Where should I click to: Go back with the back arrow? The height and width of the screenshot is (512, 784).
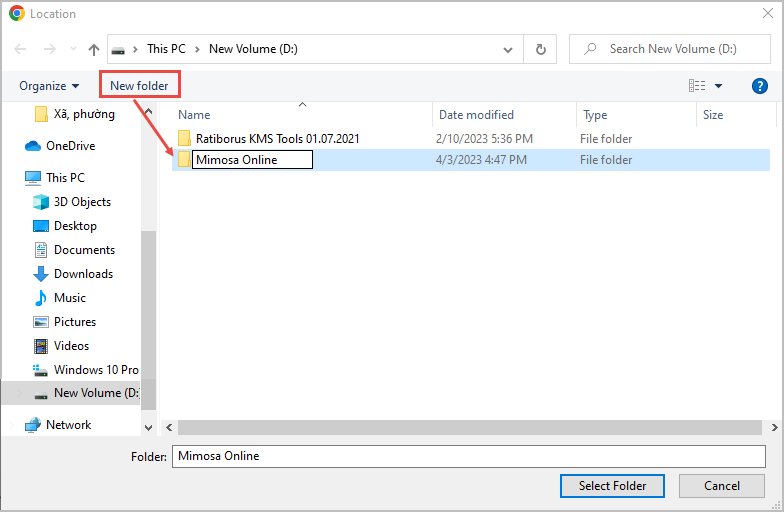click(x=20, y=49)
